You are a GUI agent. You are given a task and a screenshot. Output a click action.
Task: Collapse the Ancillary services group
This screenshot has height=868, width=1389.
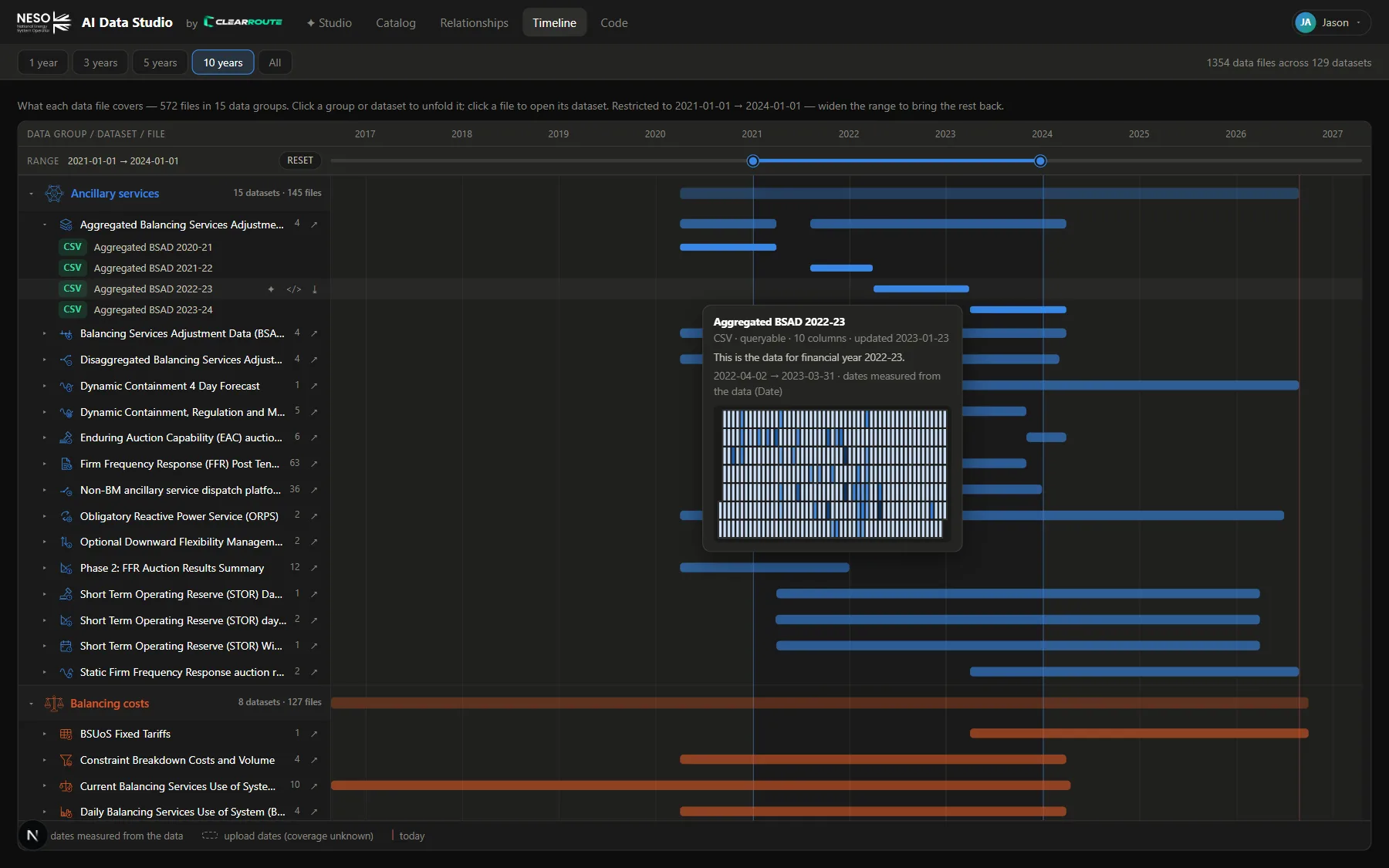[x=31, y=194]
